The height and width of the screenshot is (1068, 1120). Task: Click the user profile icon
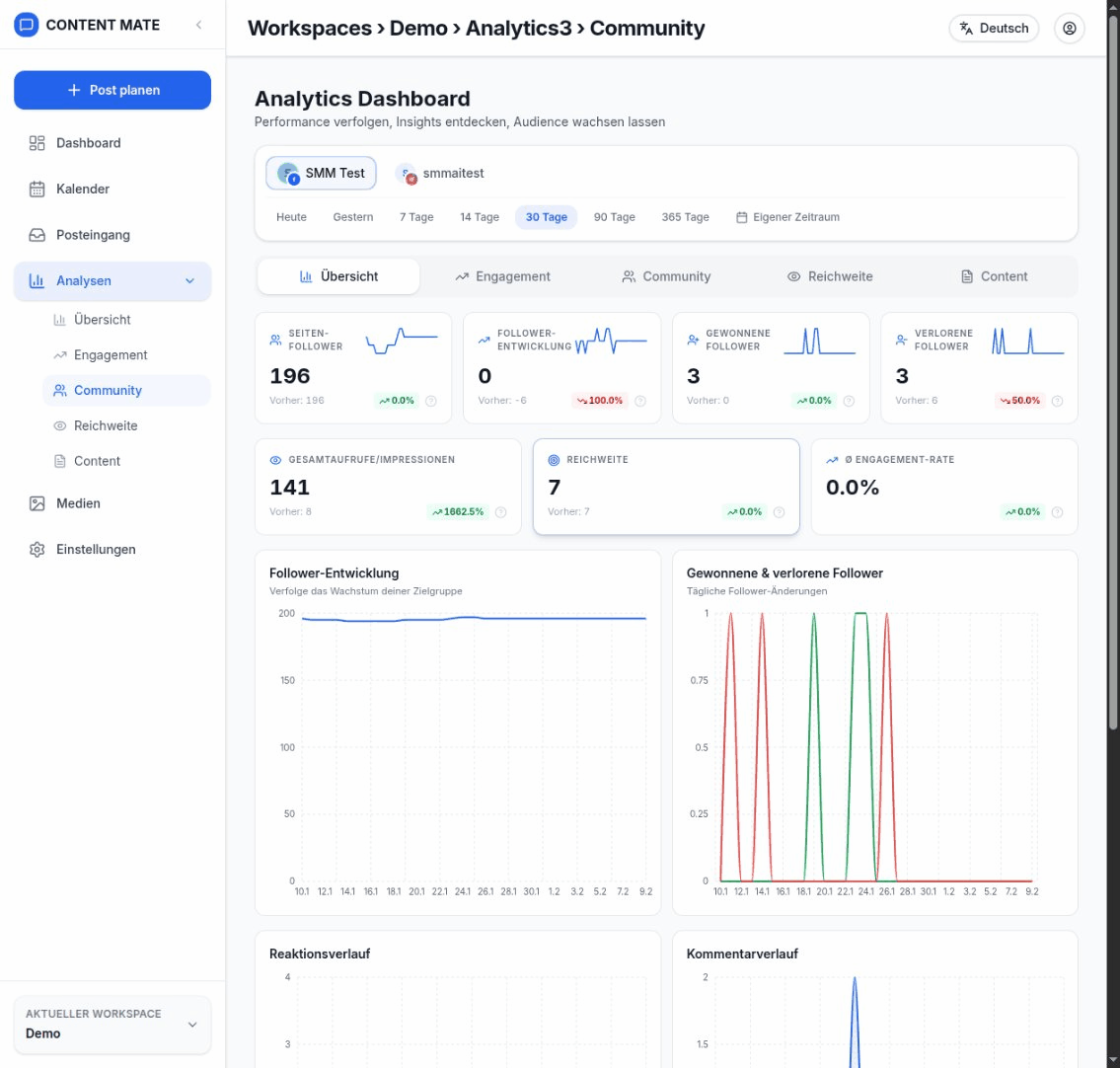pyautogui.click(x=1070, y=29)
